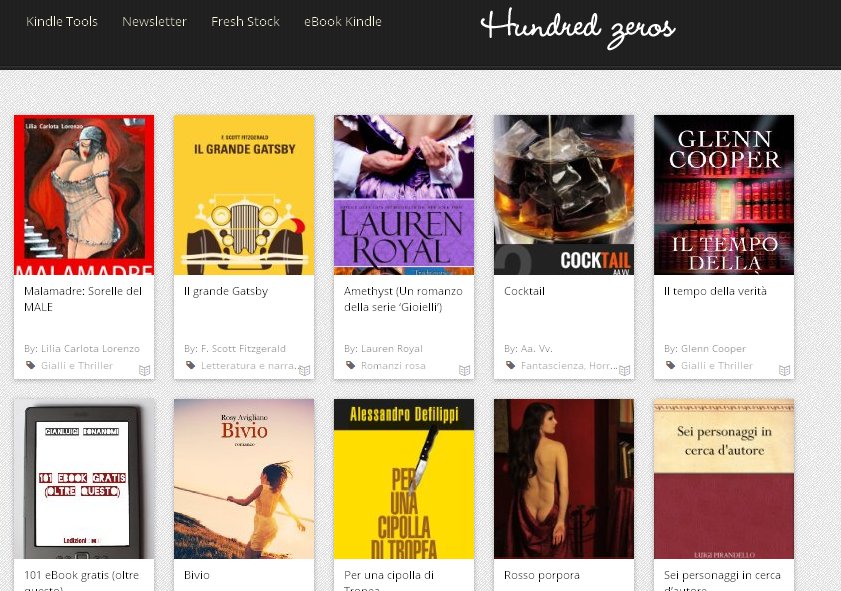Image resolution: width=841 pixels, height=591 pixels.
Task: Open the title link Il tempo della verità
Action: [x=715, y=291]
